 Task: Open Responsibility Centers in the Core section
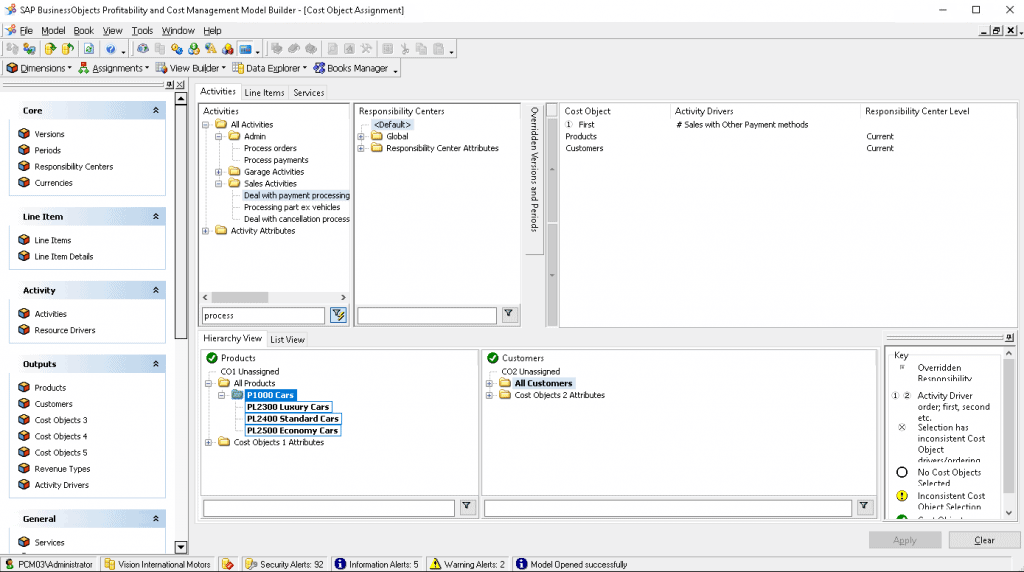click(73, 167)
